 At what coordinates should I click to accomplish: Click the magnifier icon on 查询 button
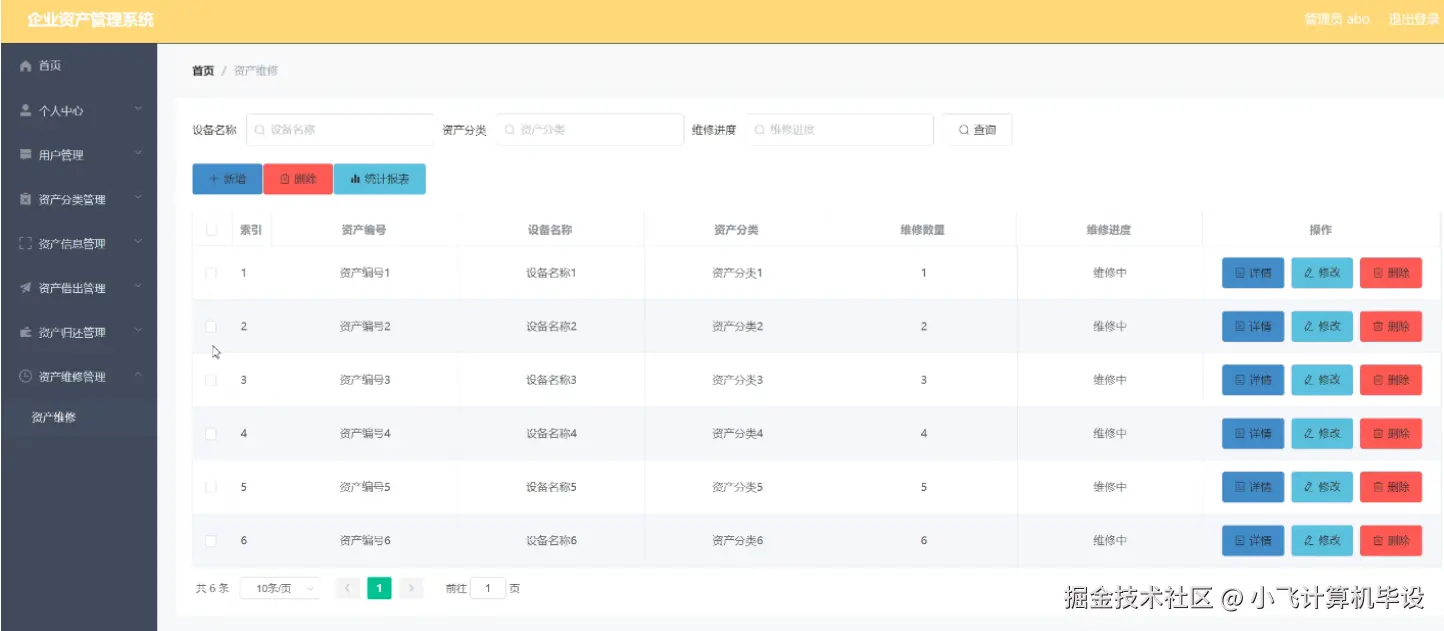click(964, 130)
